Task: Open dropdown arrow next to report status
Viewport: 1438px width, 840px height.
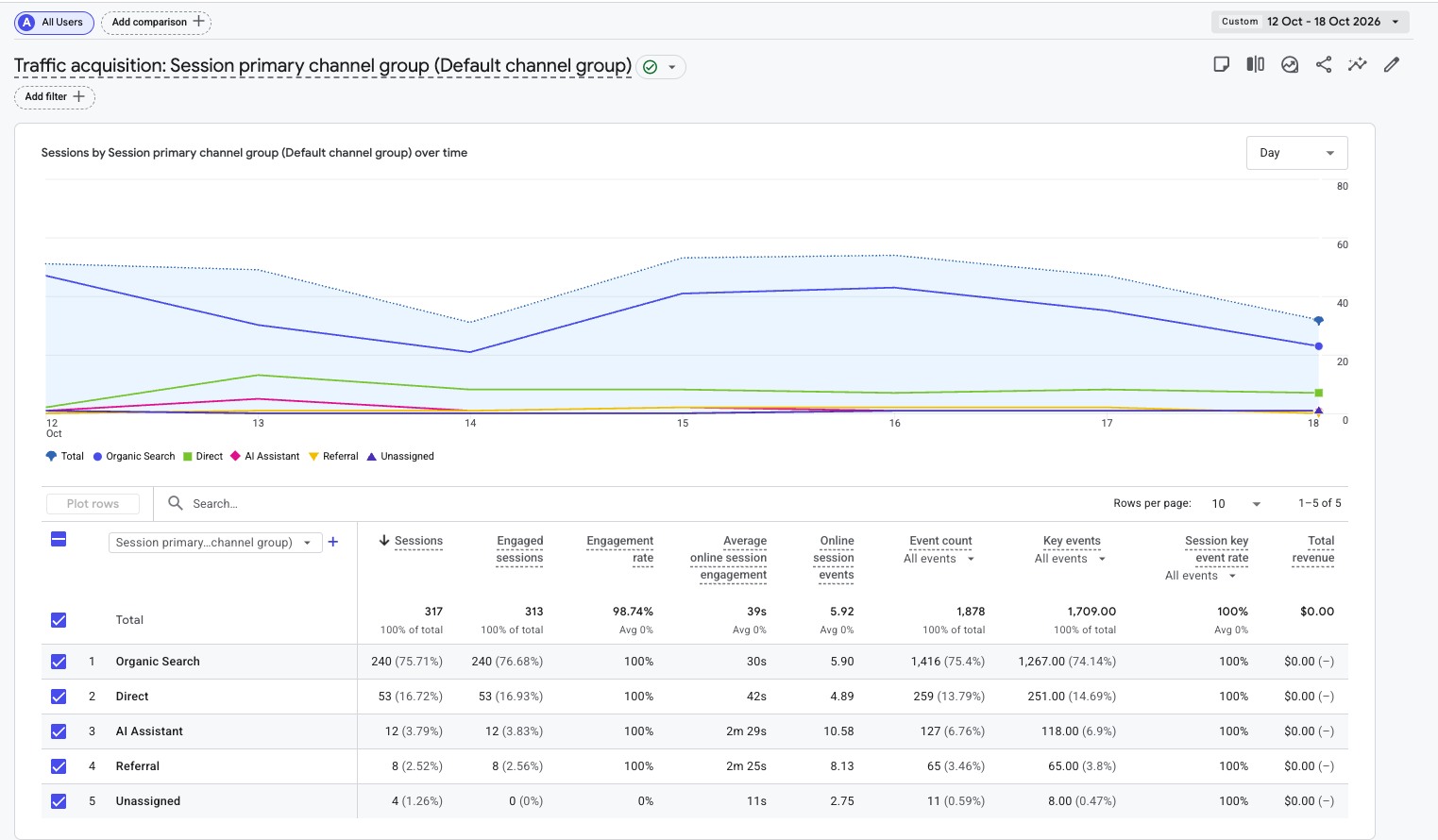Action: click(672, 67)
